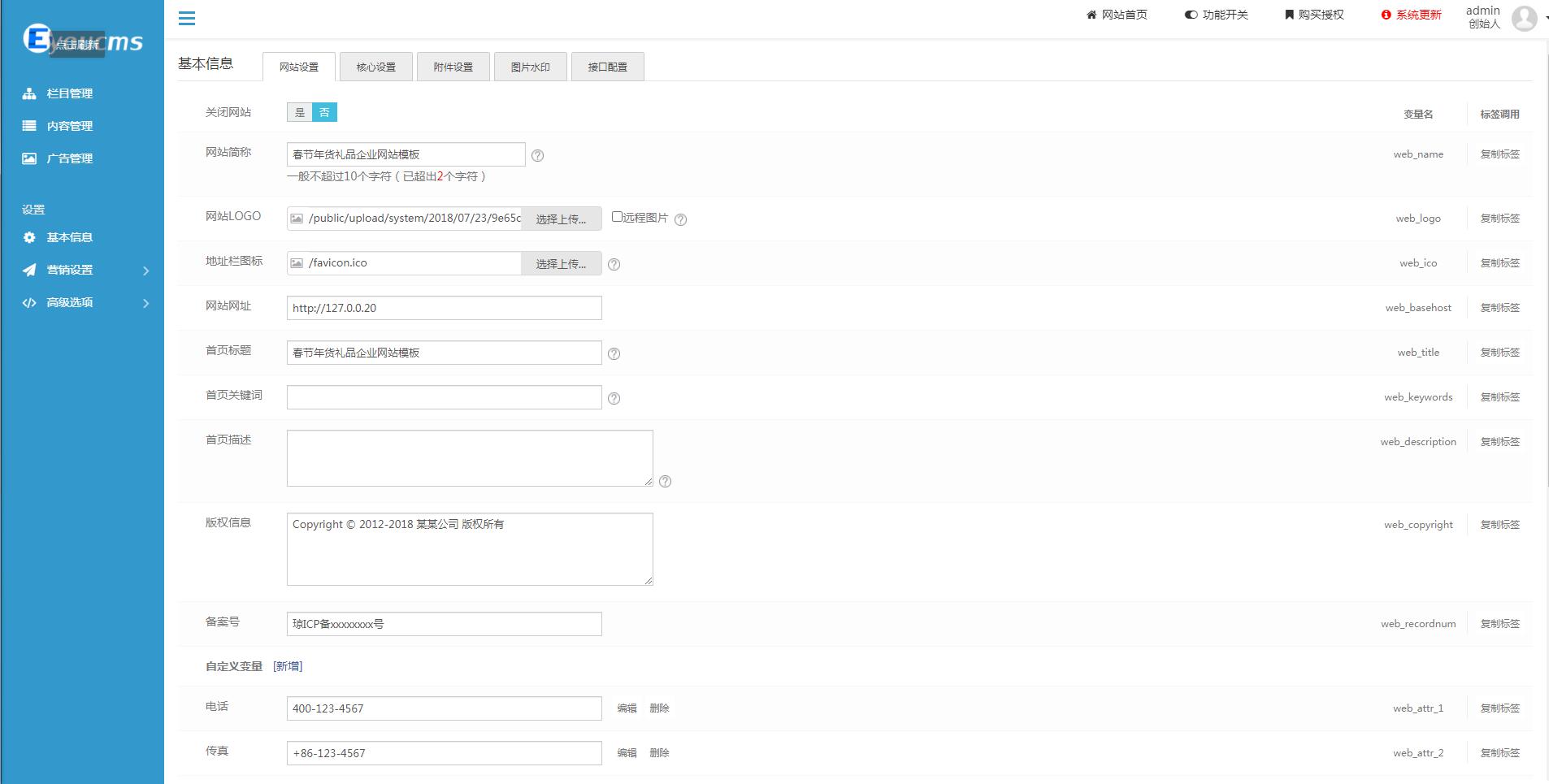Set 关闭网站 toggle to 是
Viewport: 1549px width, 784px height.
[300, 112]
